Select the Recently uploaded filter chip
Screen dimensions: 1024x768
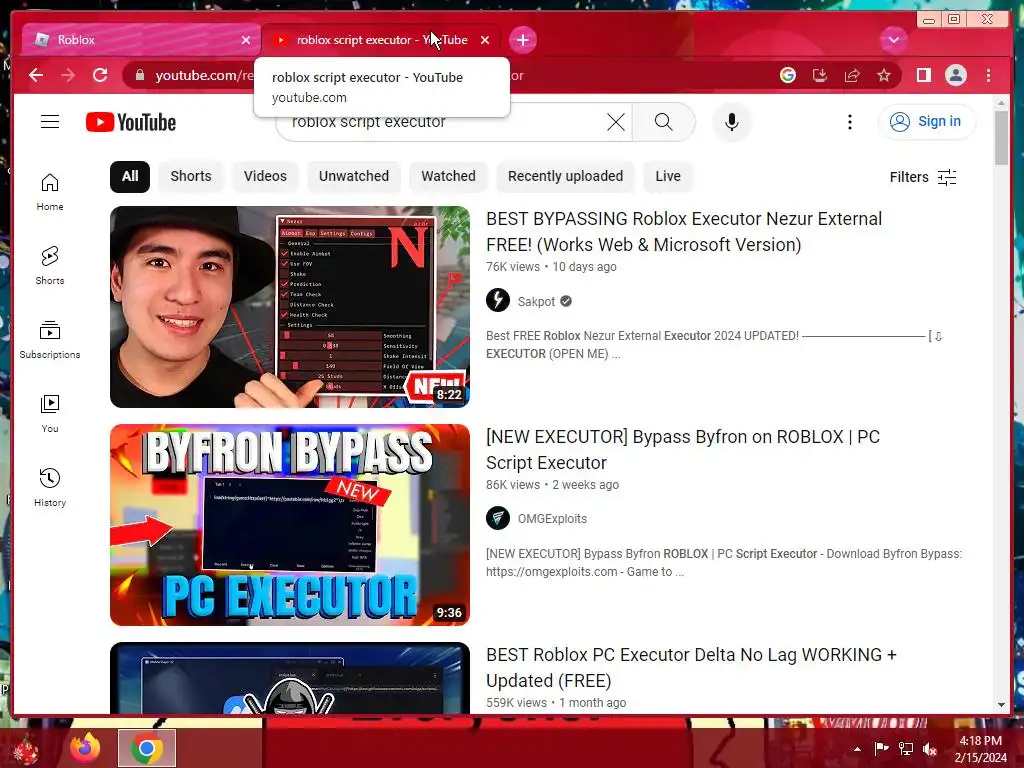click(565, 176)
